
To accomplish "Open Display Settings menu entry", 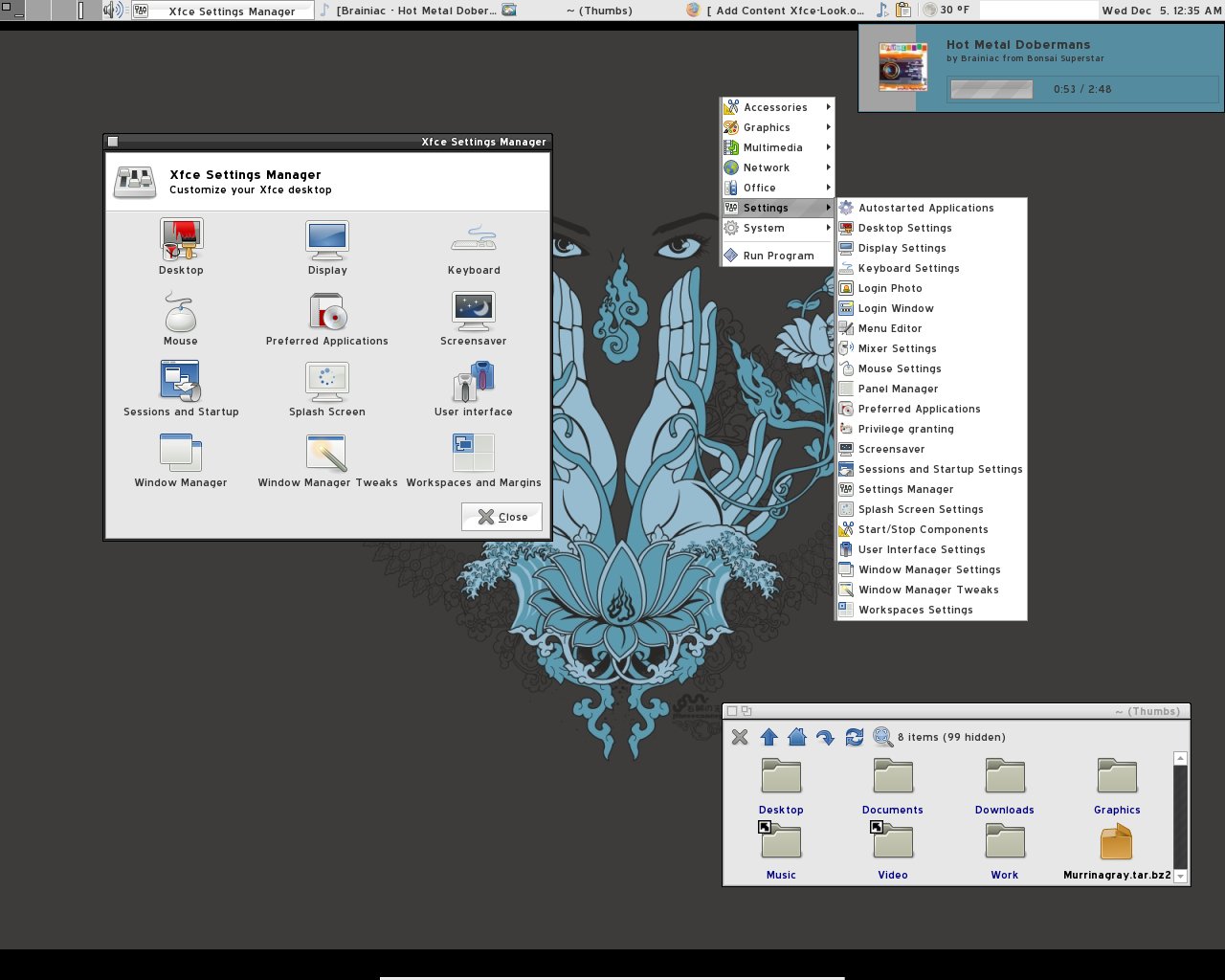I will (931, 248).
